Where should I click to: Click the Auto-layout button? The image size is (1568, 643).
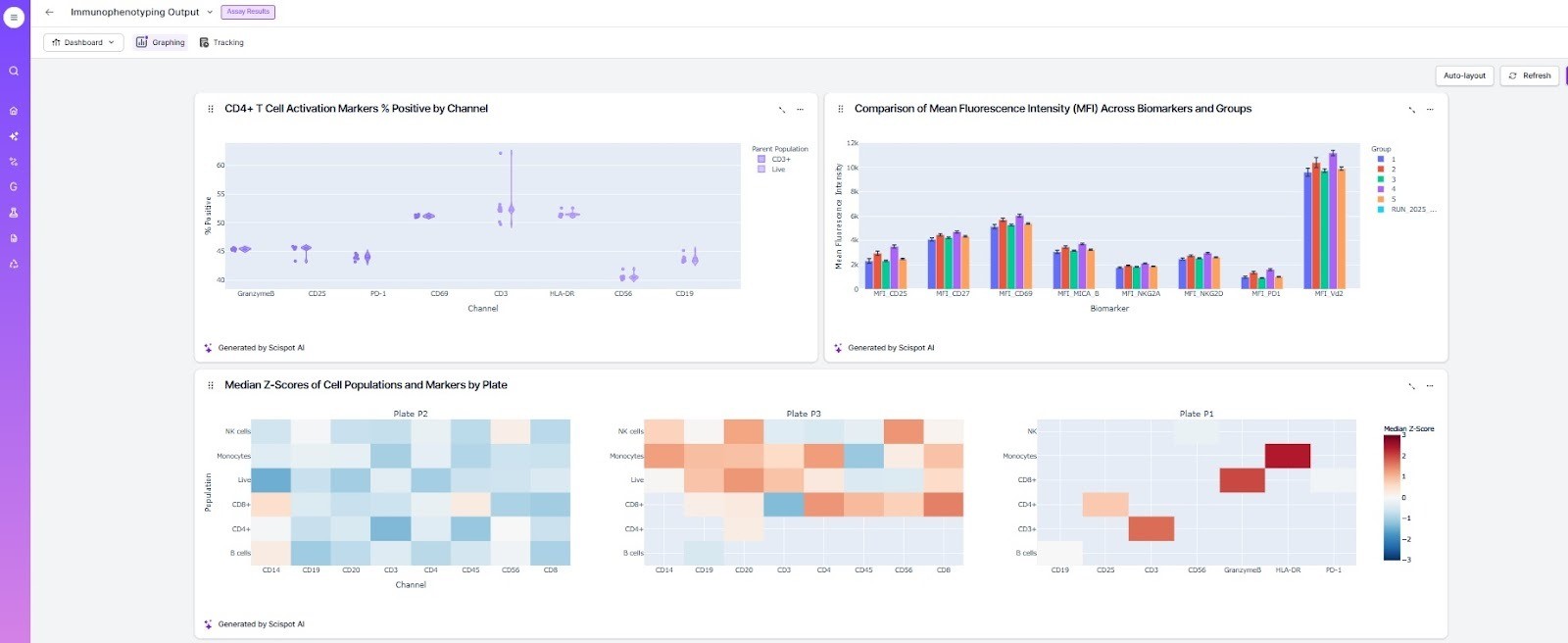coord(1464,75)
